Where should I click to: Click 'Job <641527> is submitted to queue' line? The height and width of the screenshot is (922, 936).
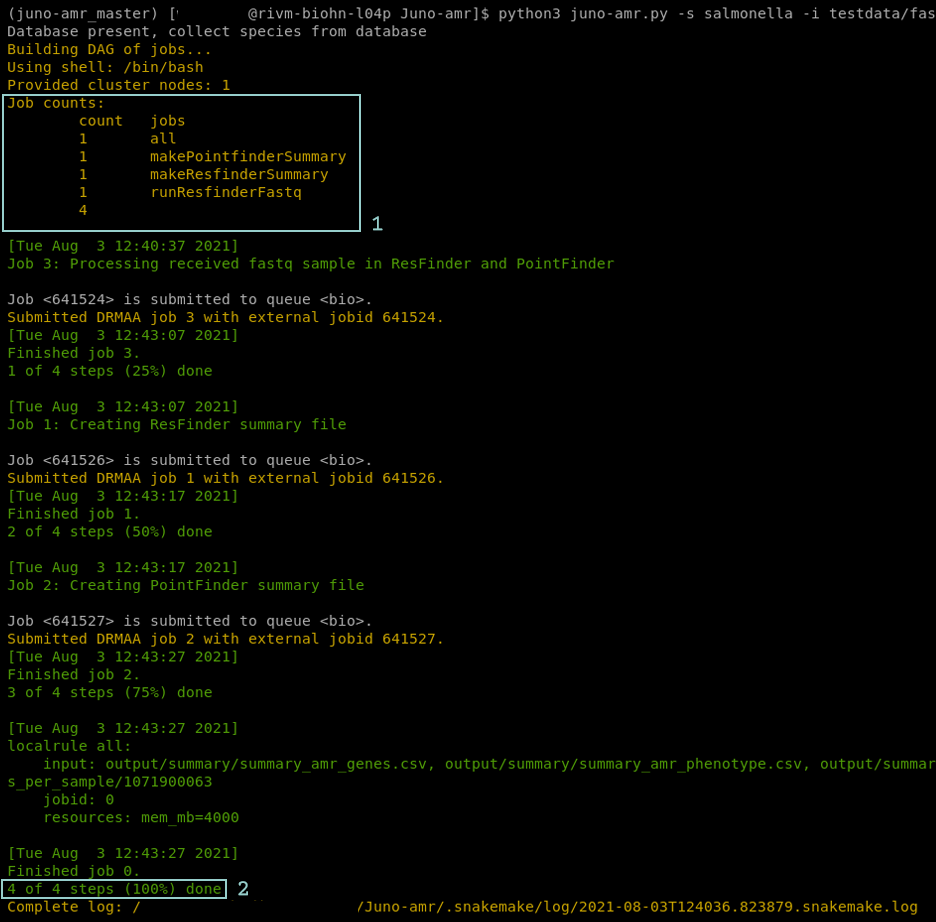(x=190, y=621)
